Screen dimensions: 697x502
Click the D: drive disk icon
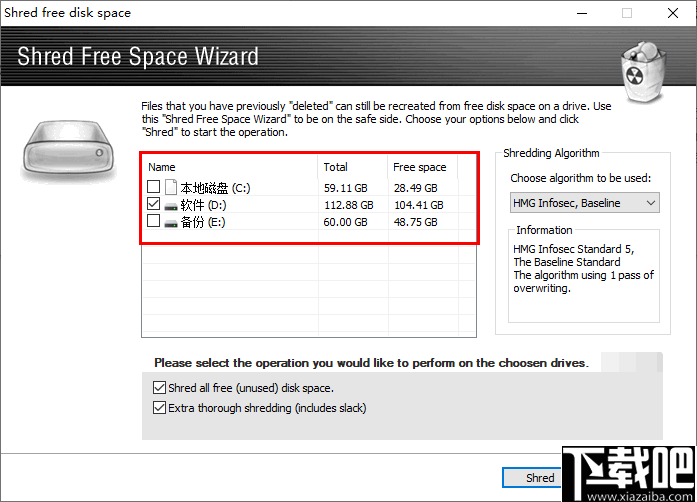point(171,206)
